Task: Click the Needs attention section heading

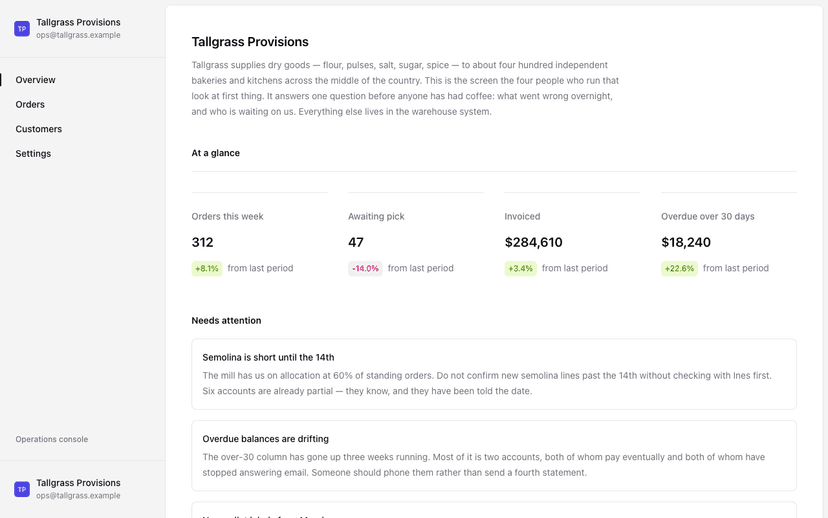Action: point(226,321)
